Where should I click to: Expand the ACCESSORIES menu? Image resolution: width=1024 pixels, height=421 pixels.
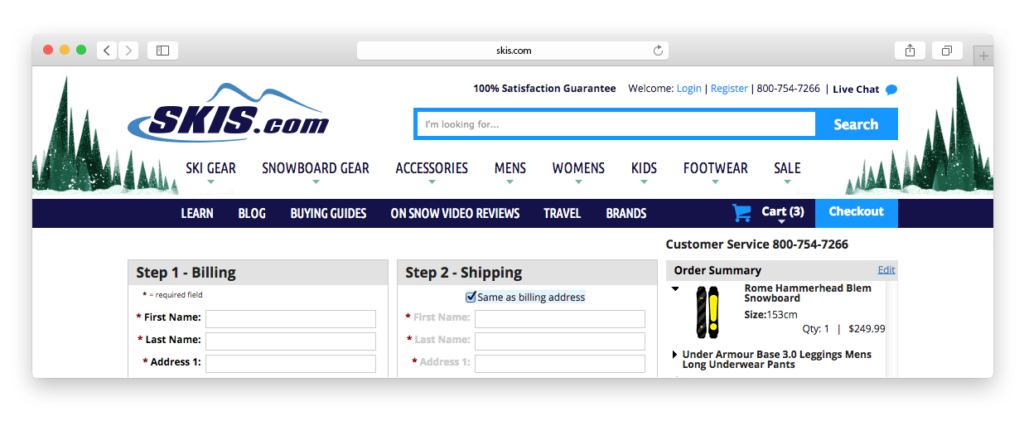[432, 168]
